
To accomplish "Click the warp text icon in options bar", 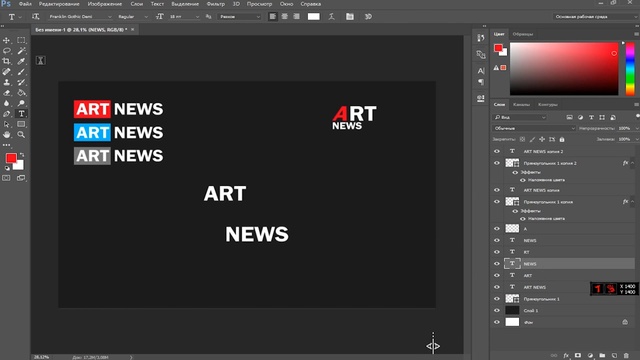I will click(331, 17).
